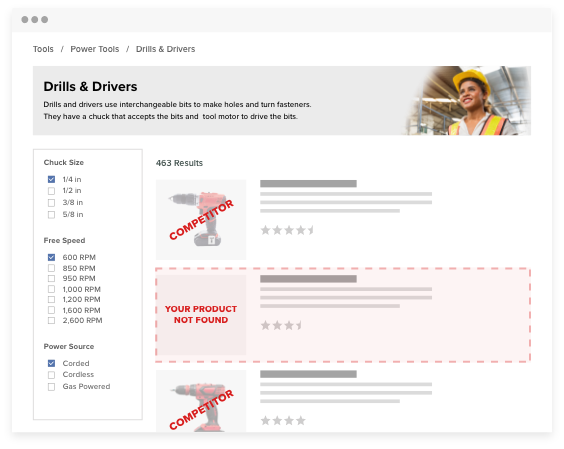Image resolution: width=564 pixels, height=449 pixels.
Task: Click the Your Product Not Found placeholder
Action: pos(201,315)
